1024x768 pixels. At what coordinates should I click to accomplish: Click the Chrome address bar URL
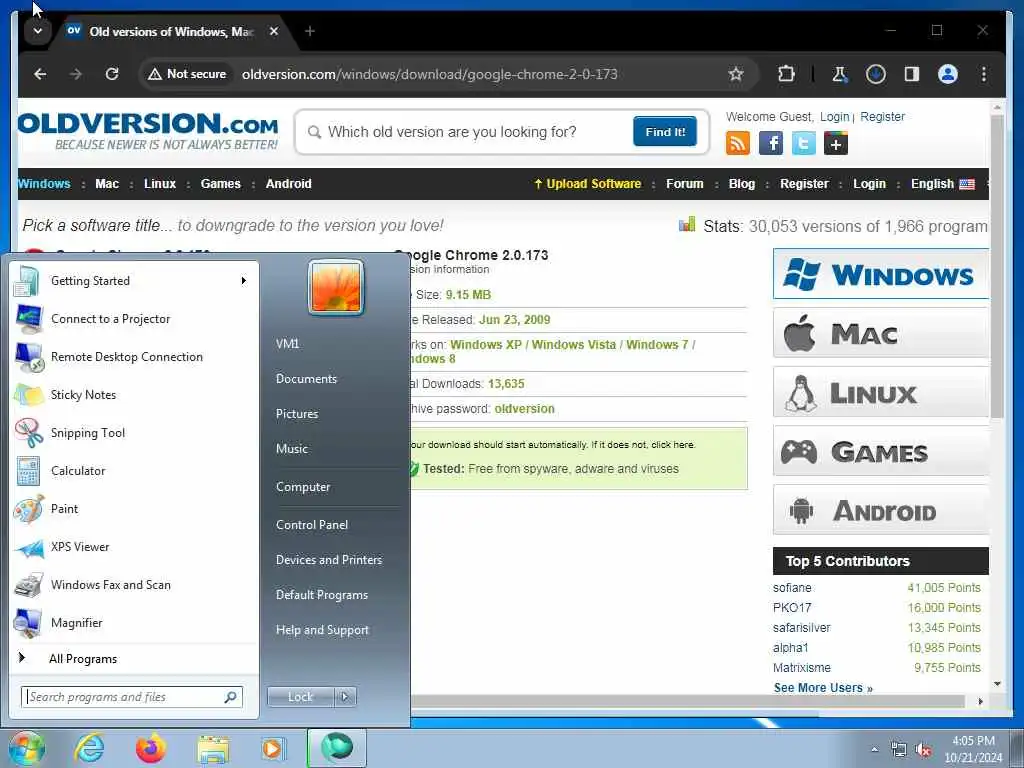[429, 74]
